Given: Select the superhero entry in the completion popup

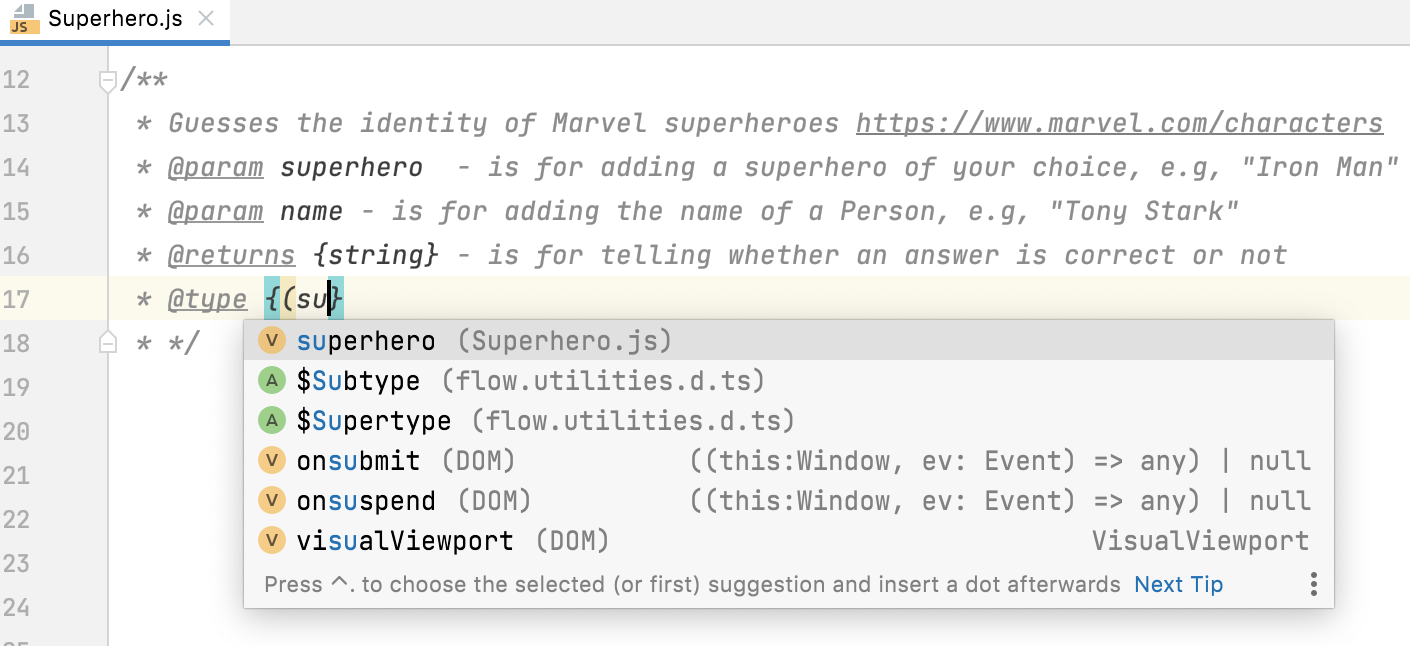Looking at the screenshot, I should point(365,340).
